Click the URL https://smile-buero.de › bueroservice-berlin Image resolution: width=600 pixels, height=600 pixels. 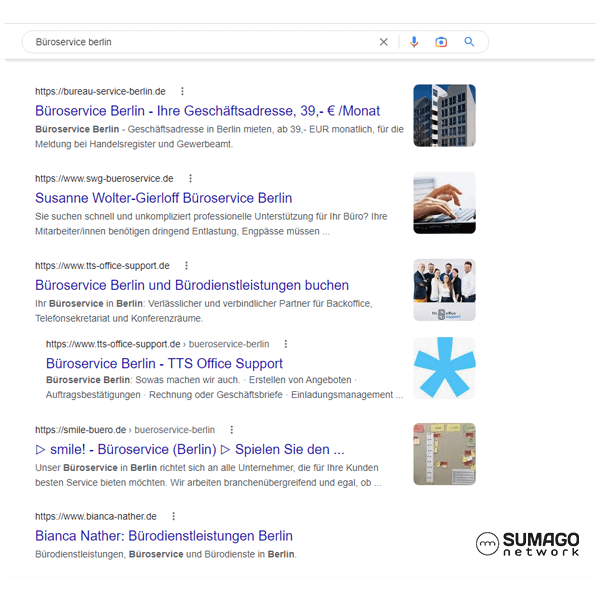(125, 430)
